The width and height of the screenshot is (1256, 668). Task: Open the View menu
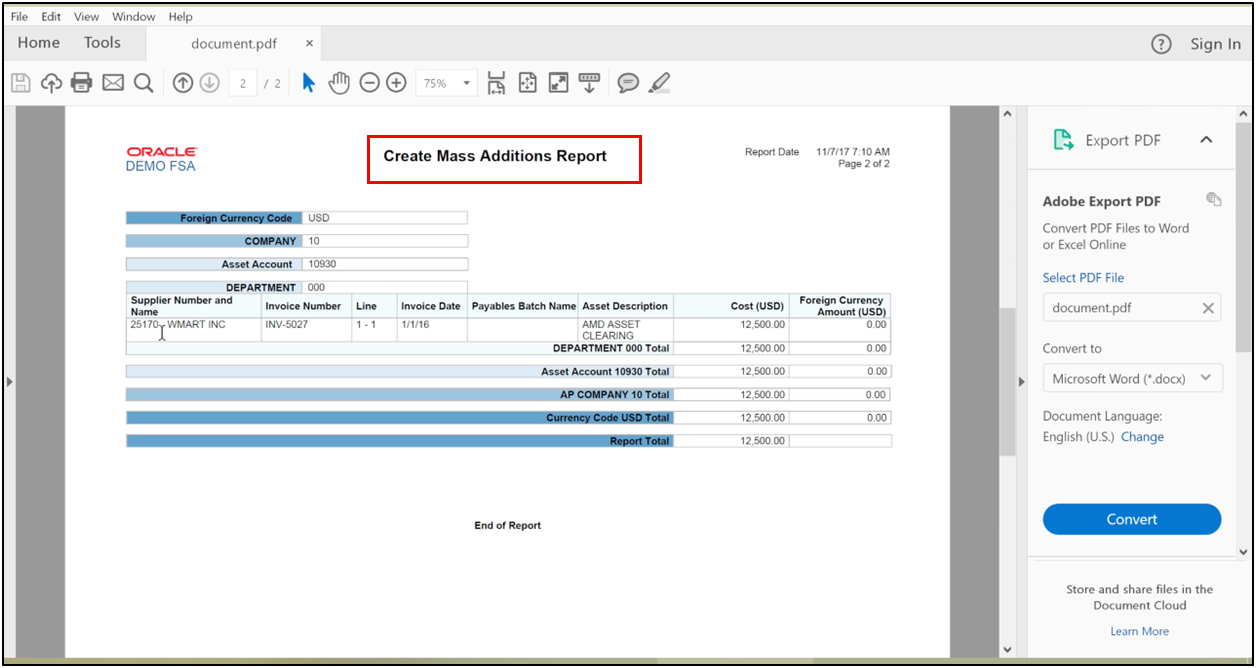point(86,16)
